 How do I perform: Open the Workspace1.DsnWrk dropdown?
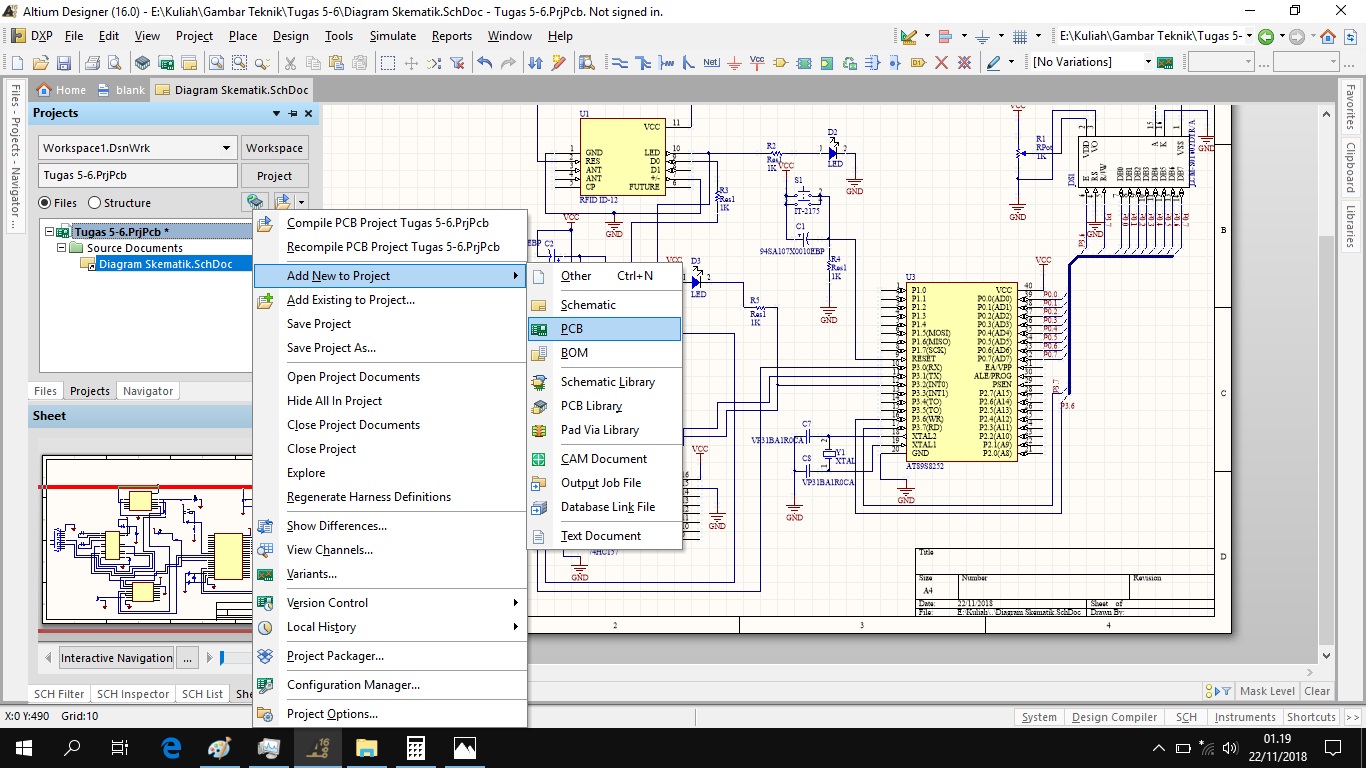(x=226, y=148)
